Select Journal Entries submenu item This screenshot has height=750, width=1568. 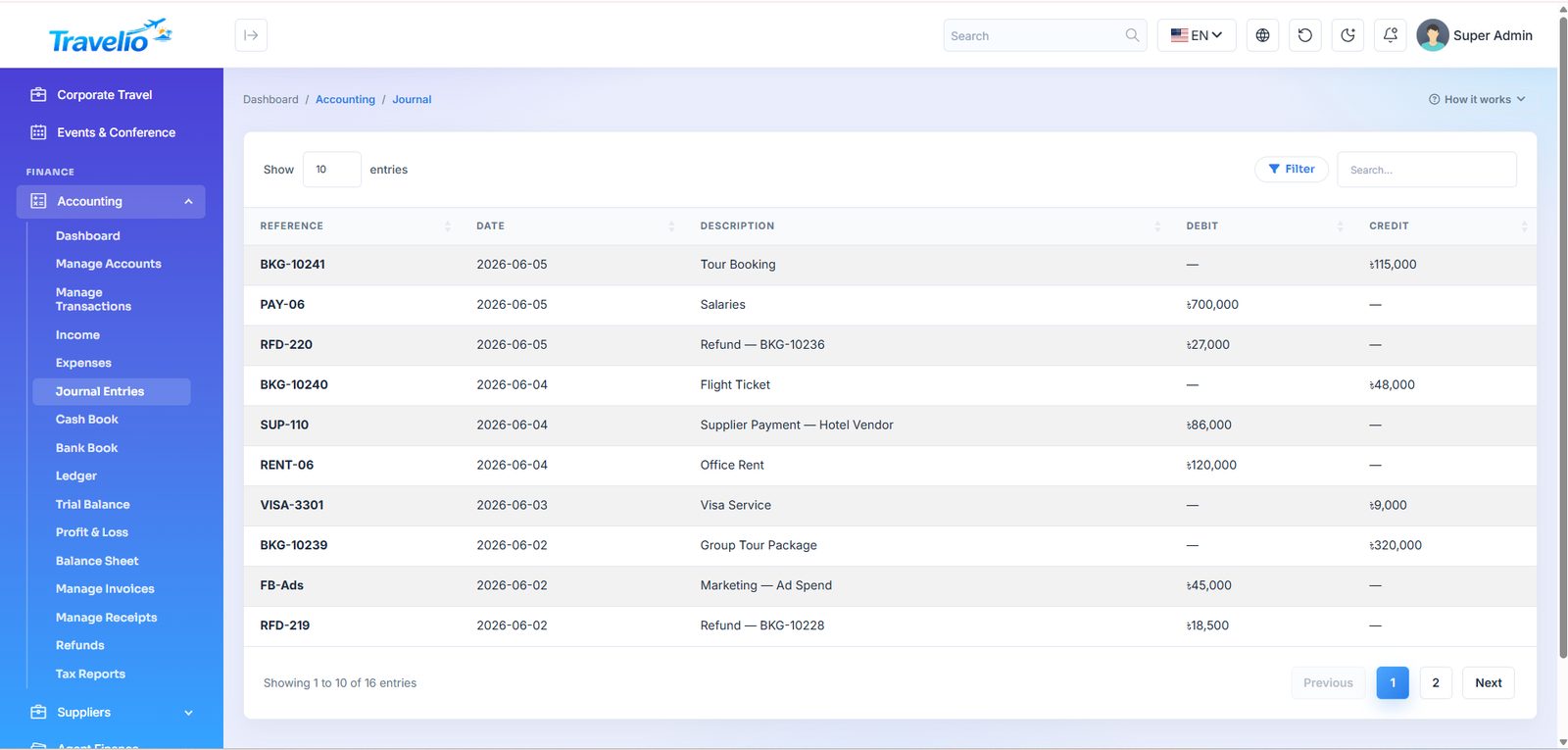(111, 391)
